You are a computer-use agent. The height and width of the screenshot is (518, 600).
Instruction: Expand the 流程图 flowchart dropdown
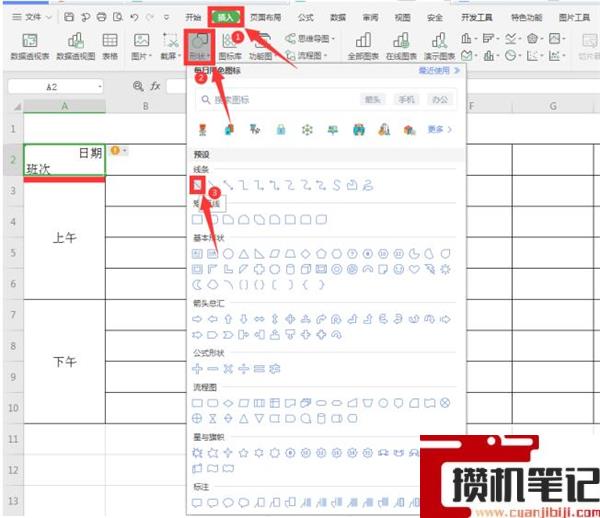(x=307, y=56)
